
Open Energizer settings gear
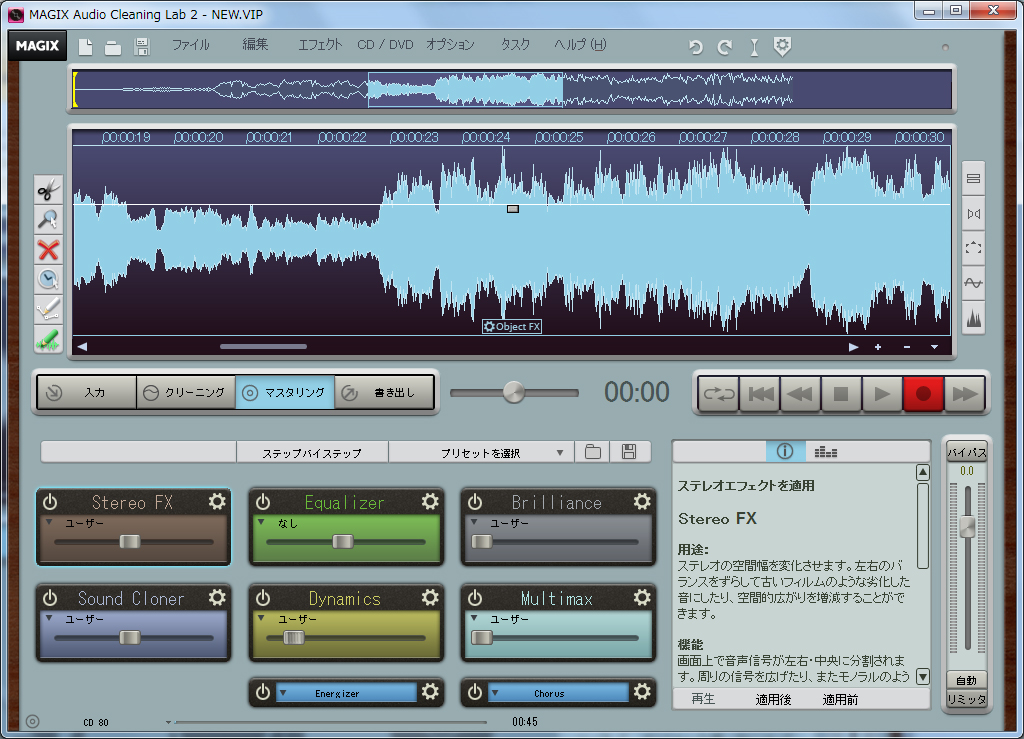(x=430, y=692)
